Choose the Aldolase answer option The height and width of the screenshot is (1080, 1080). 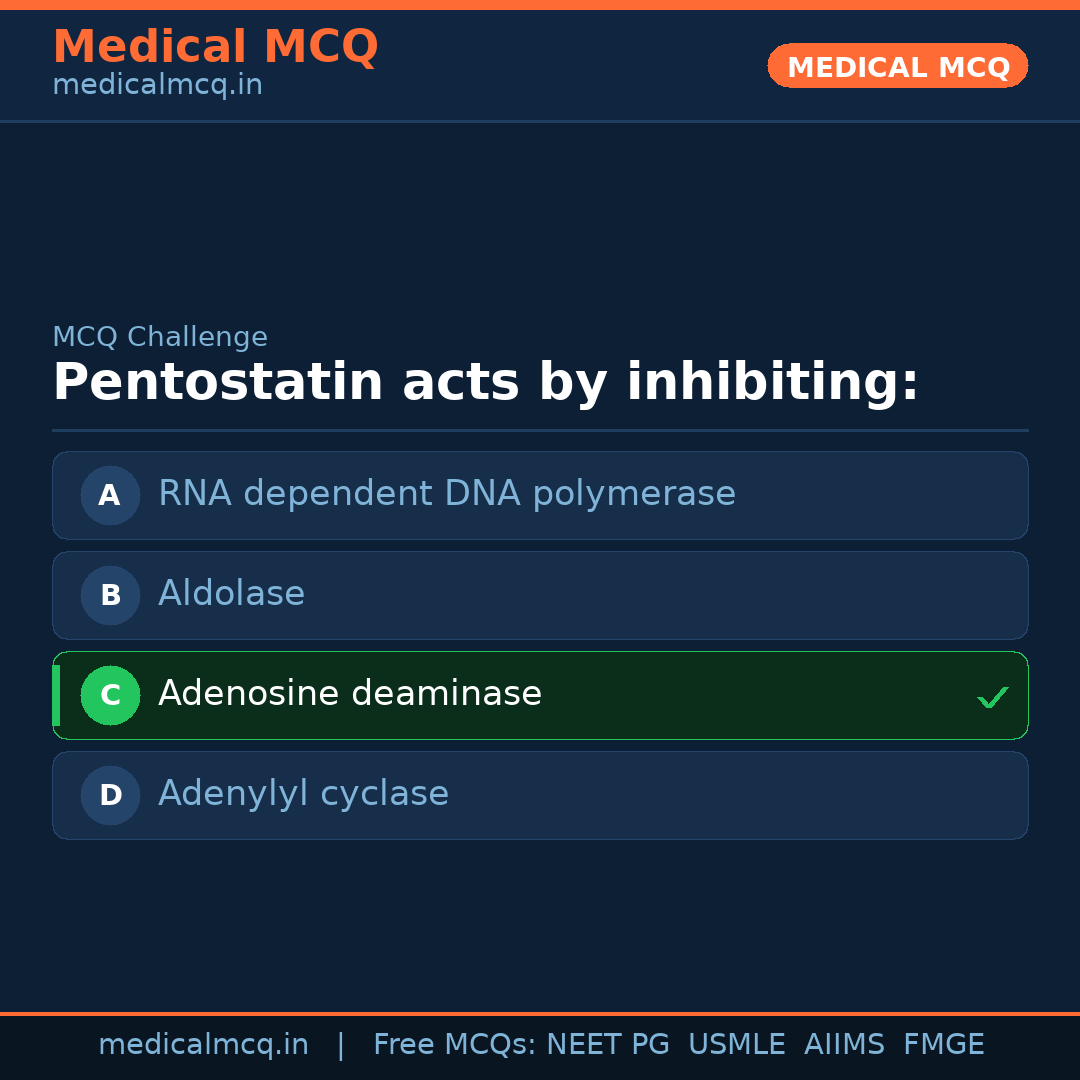[x=231, y=594]
